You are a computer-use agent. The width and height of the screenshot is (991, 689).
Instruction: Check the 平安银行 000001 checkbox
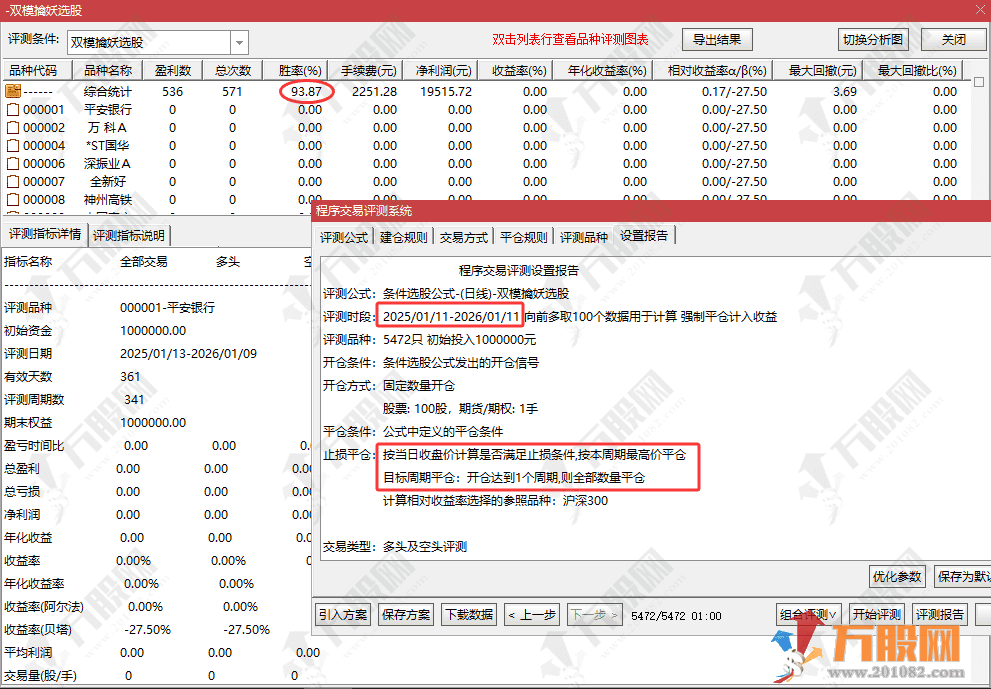coord(12,109)
